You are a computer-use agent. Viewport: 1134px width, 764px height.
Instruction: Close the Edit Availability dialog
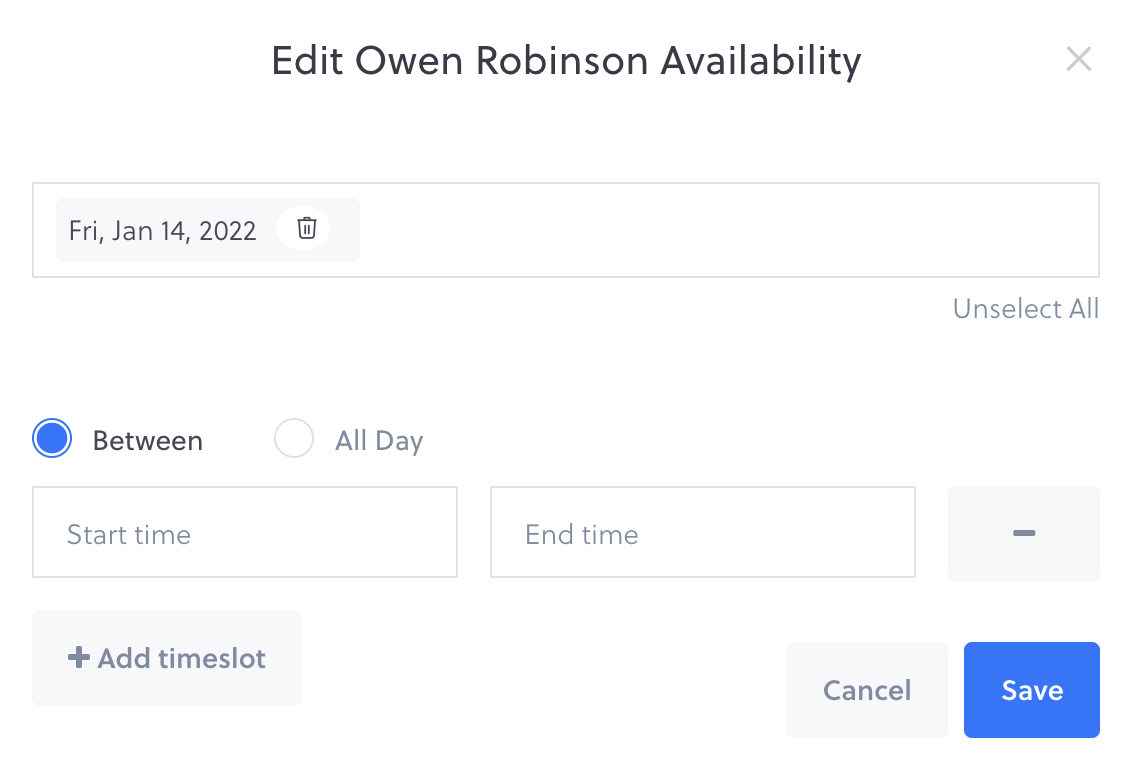tap(1078, 60)
